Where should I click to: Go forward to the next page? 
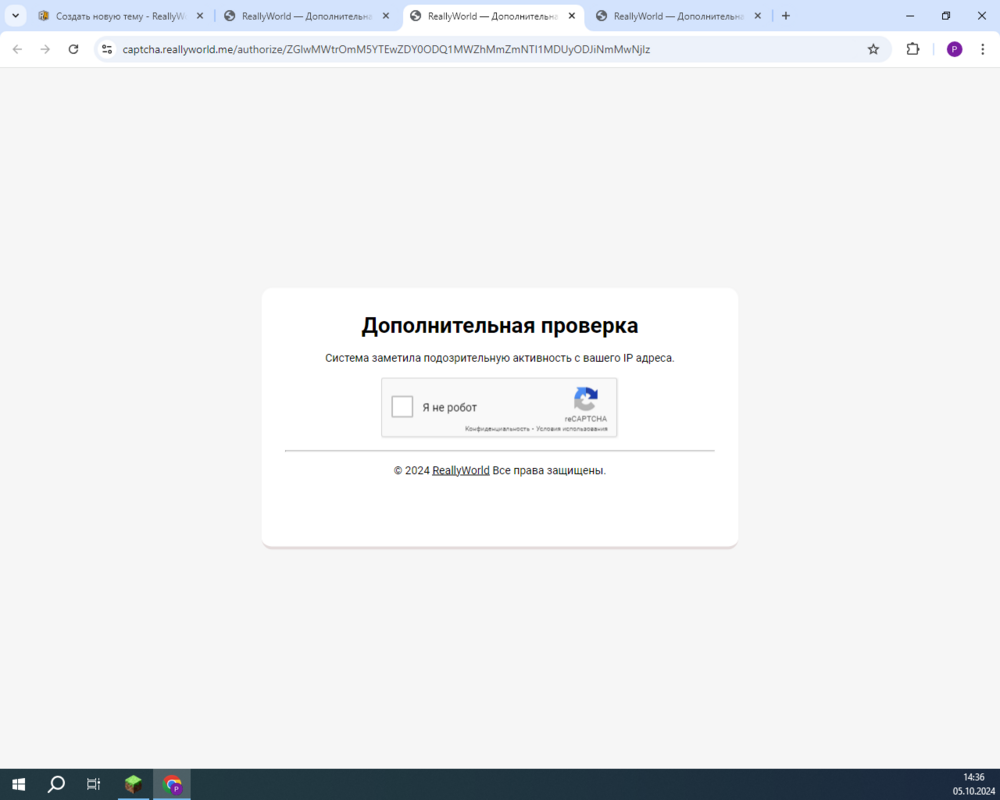(45, 49)
